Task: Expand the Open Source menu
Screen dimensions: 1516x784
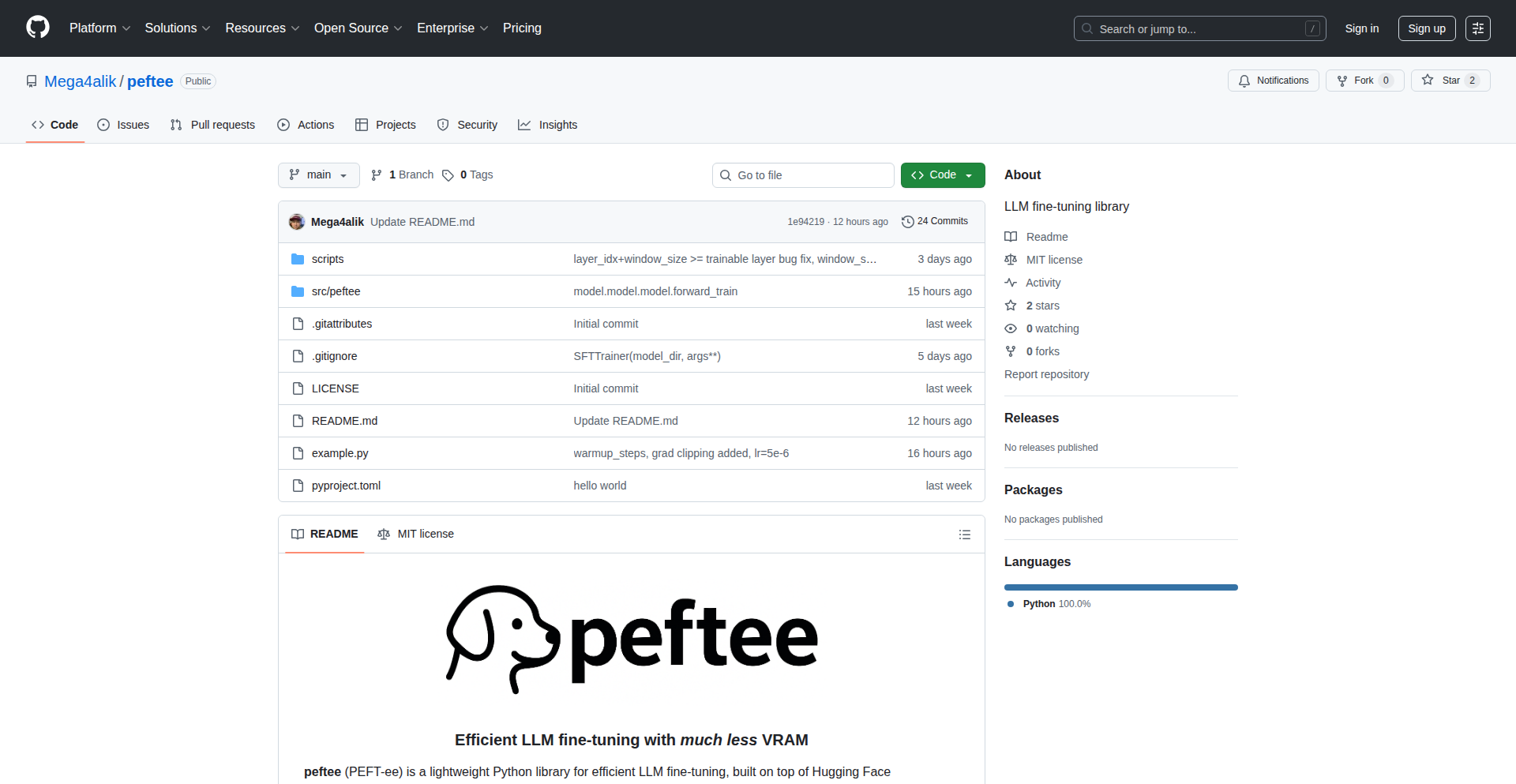Action: click(x=358, y=28)
